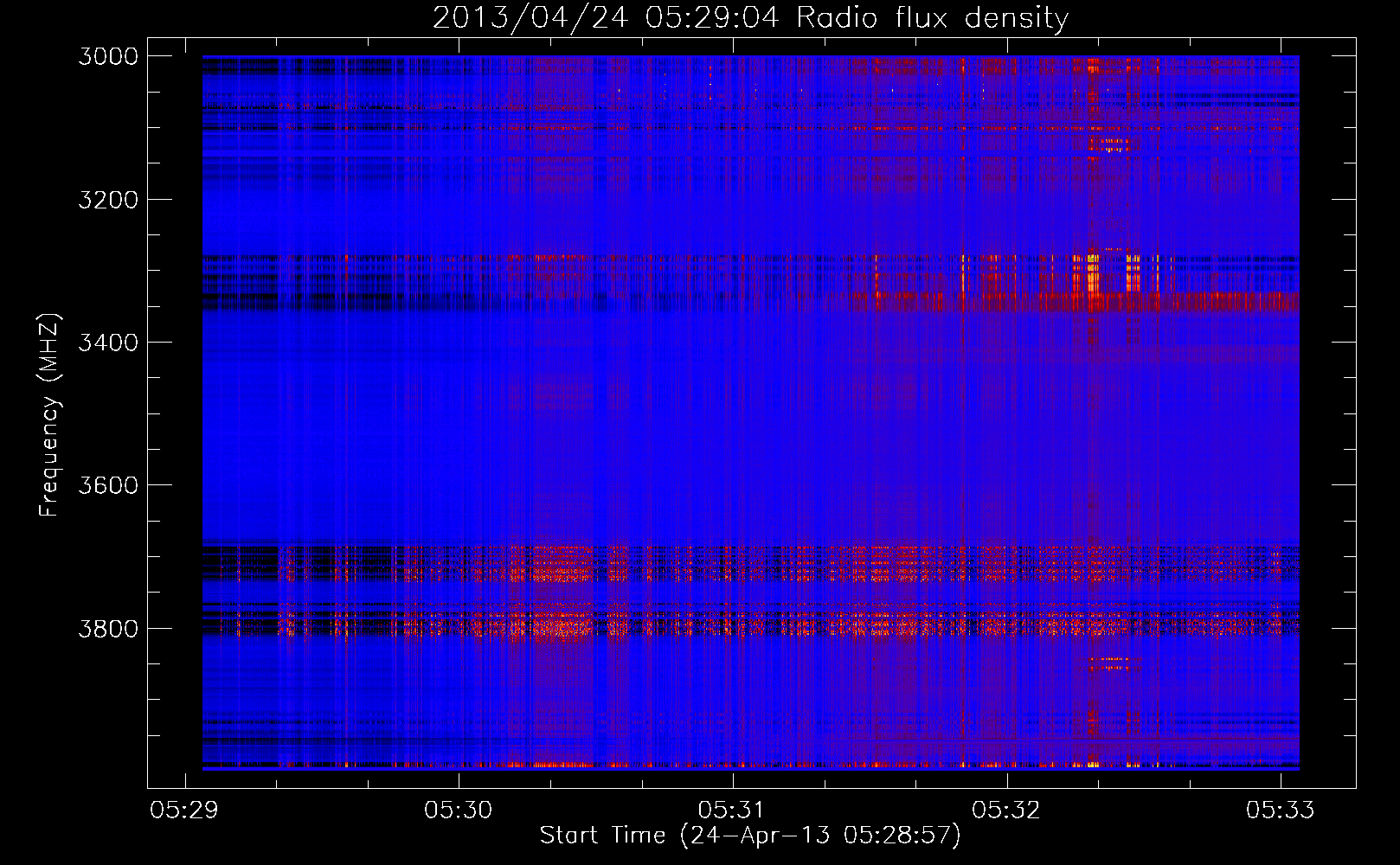Click the 05:29 time axis label

[x=184, y=810]
